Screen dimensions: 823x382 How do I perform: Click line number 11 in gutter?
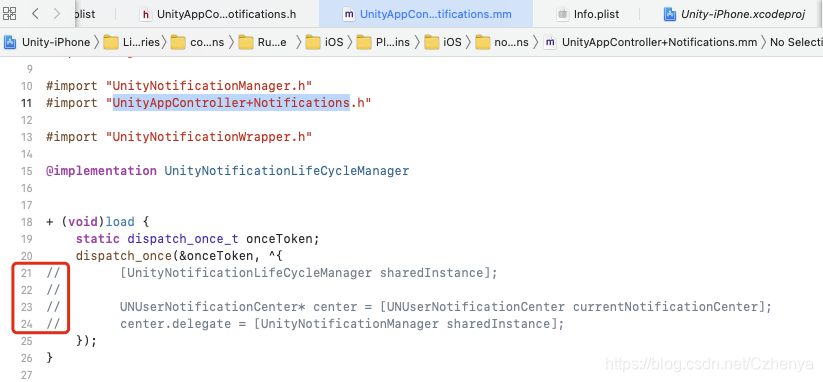click(26, 103)
